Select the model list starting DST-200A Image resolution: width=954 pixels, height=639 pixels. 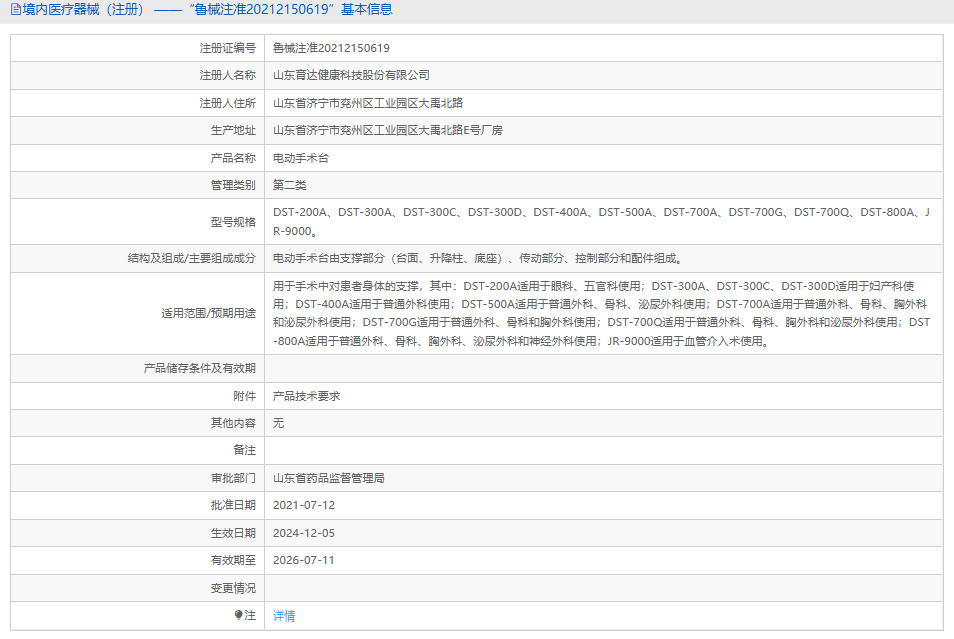[601, 222]
